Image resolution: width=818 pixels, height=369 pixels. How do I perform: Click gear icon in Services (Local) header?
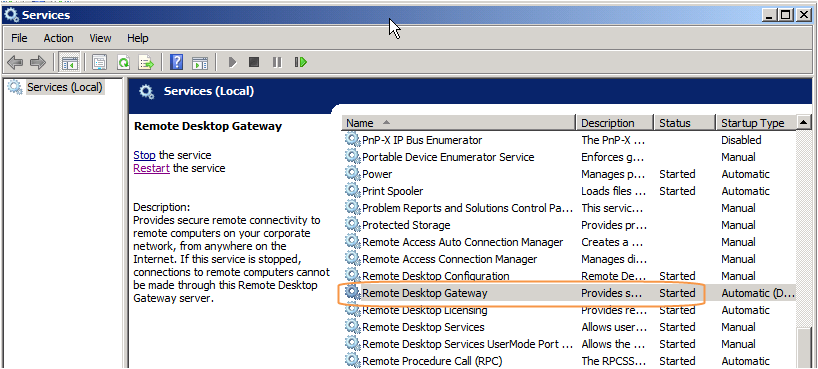[x=147, y=92]
